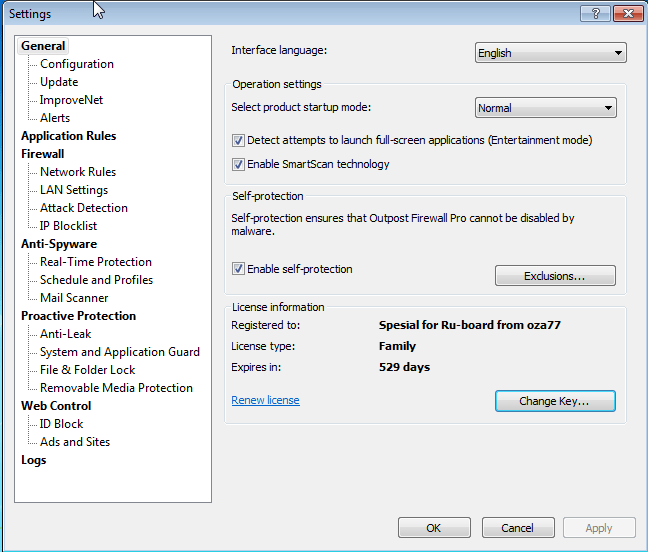
Task: Open the product startup mode dropdown
Action: pyautogui.click(x=546, y=108)
